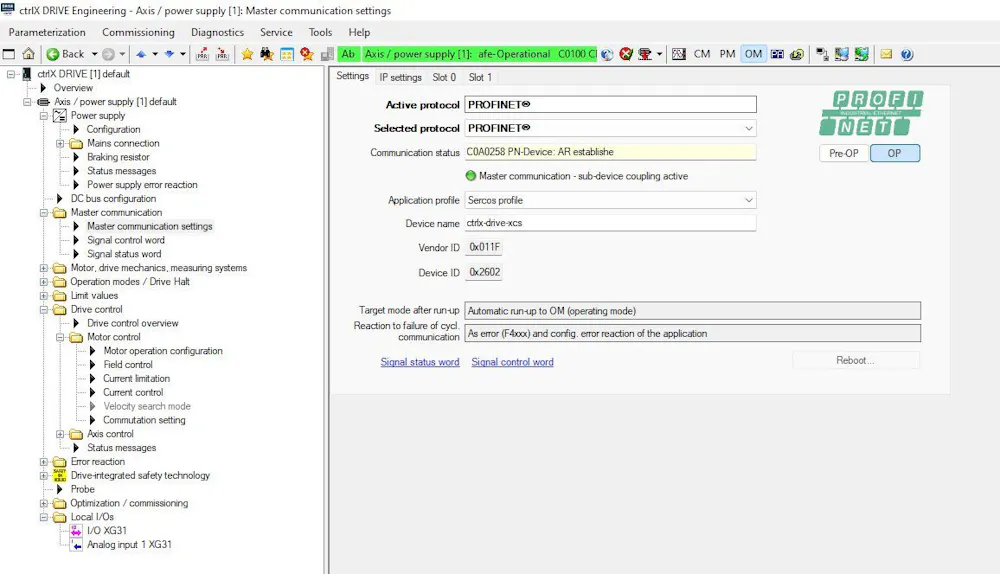The height and width of the screenshot is (574, 1000).
Task: Switch to the IP settings tab
Action: (x=400, y=77)
